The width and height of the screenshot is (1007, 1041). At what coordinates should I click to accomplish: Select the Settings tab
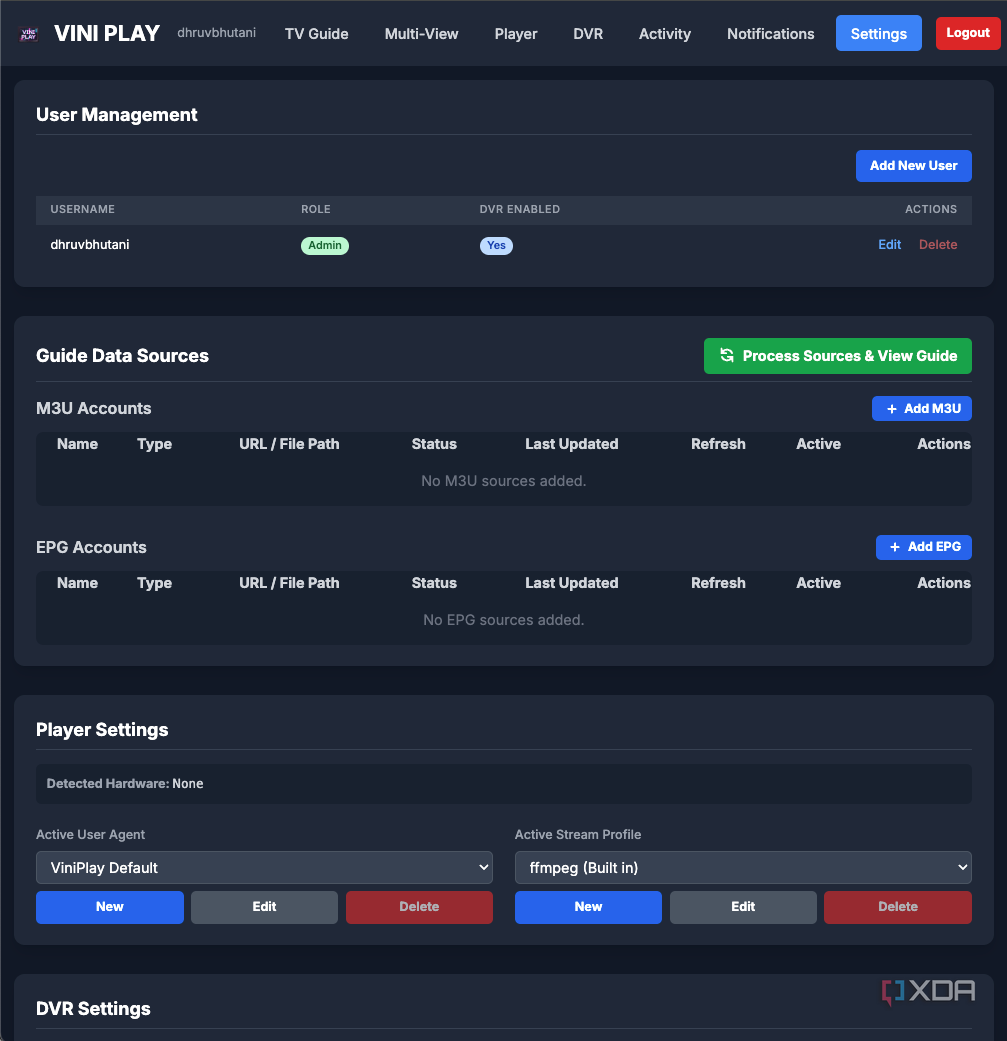(x=878, y=33)
